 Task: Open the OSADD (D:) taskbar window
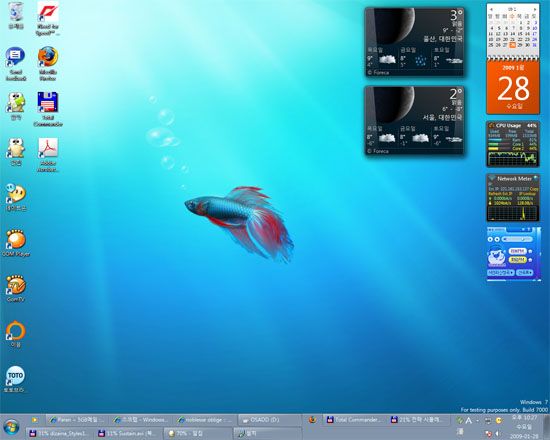[x=269, y=420]
